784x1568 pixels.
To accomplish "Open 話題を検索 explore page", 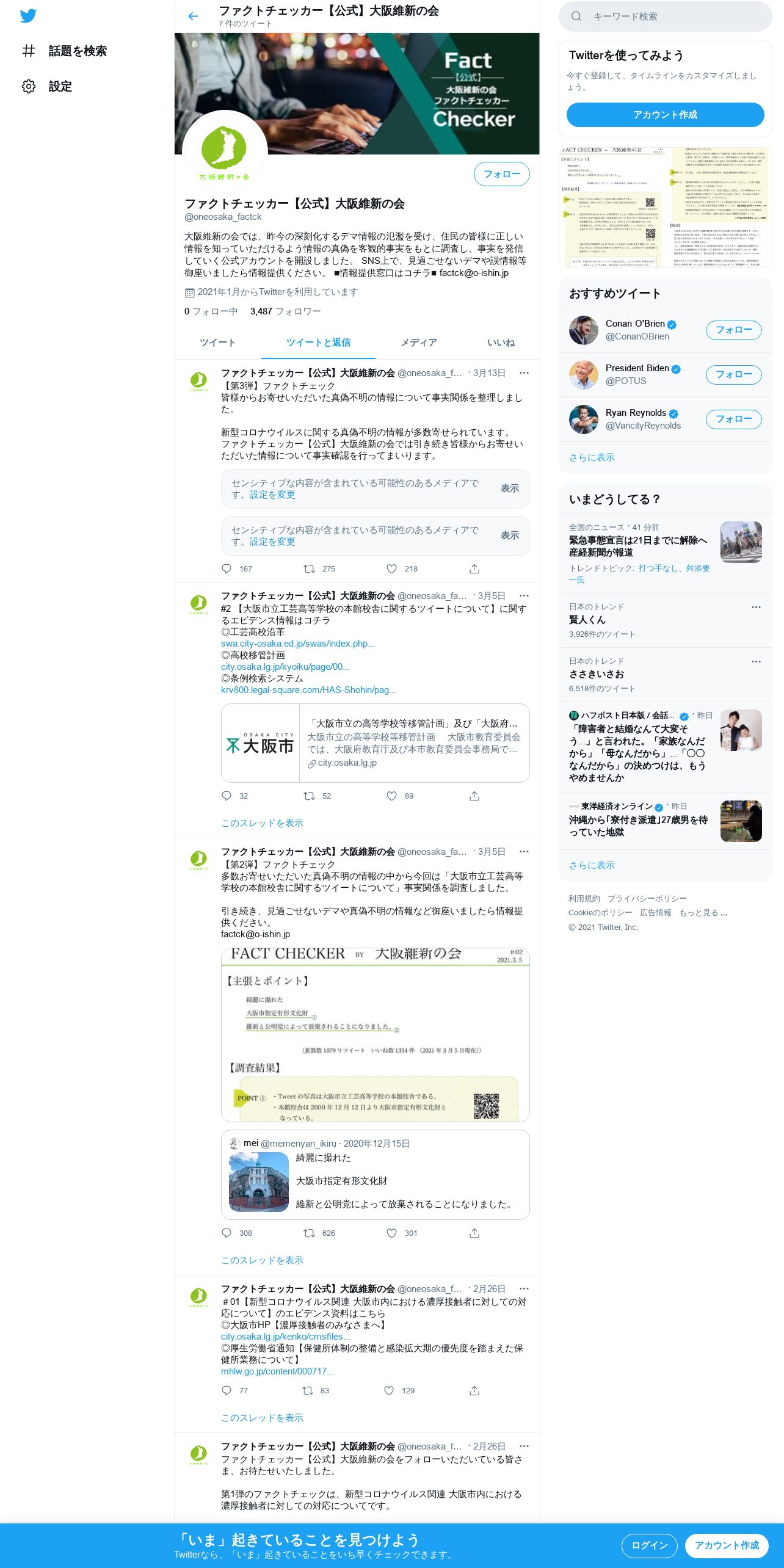I will tap(64, 51).
